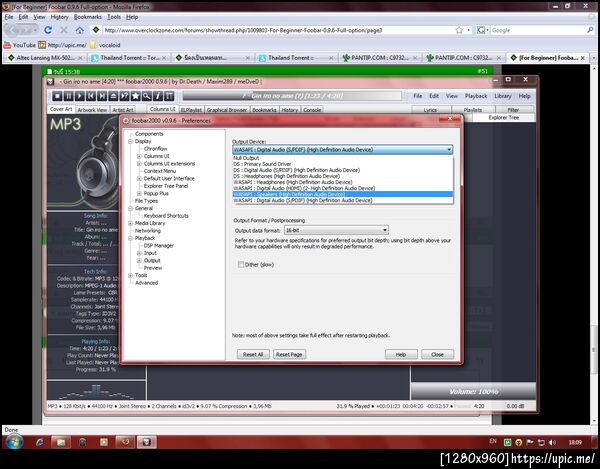This screenshot has height=469, width=600.
Task: Open the Windows Start menu
Action: pos(15,442)
